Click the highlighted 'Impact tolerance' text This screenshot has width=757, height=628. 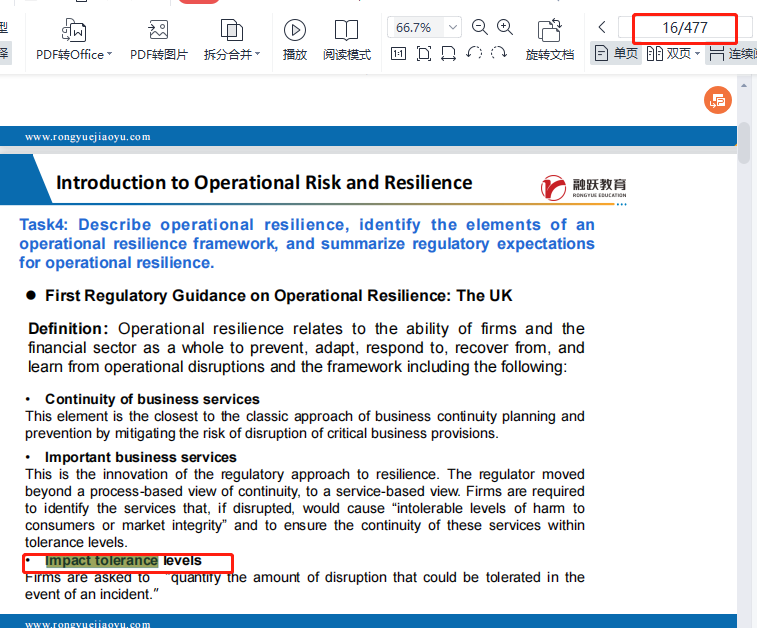pyautogui.click(x=102, y=561)
